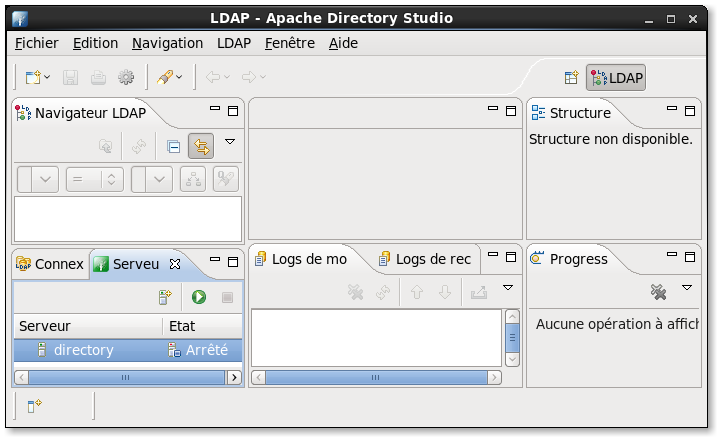Click the fast view icon in status bar
Image resolution: width=717 pixels, height=437 pixels.
click(x=34, y=405)
